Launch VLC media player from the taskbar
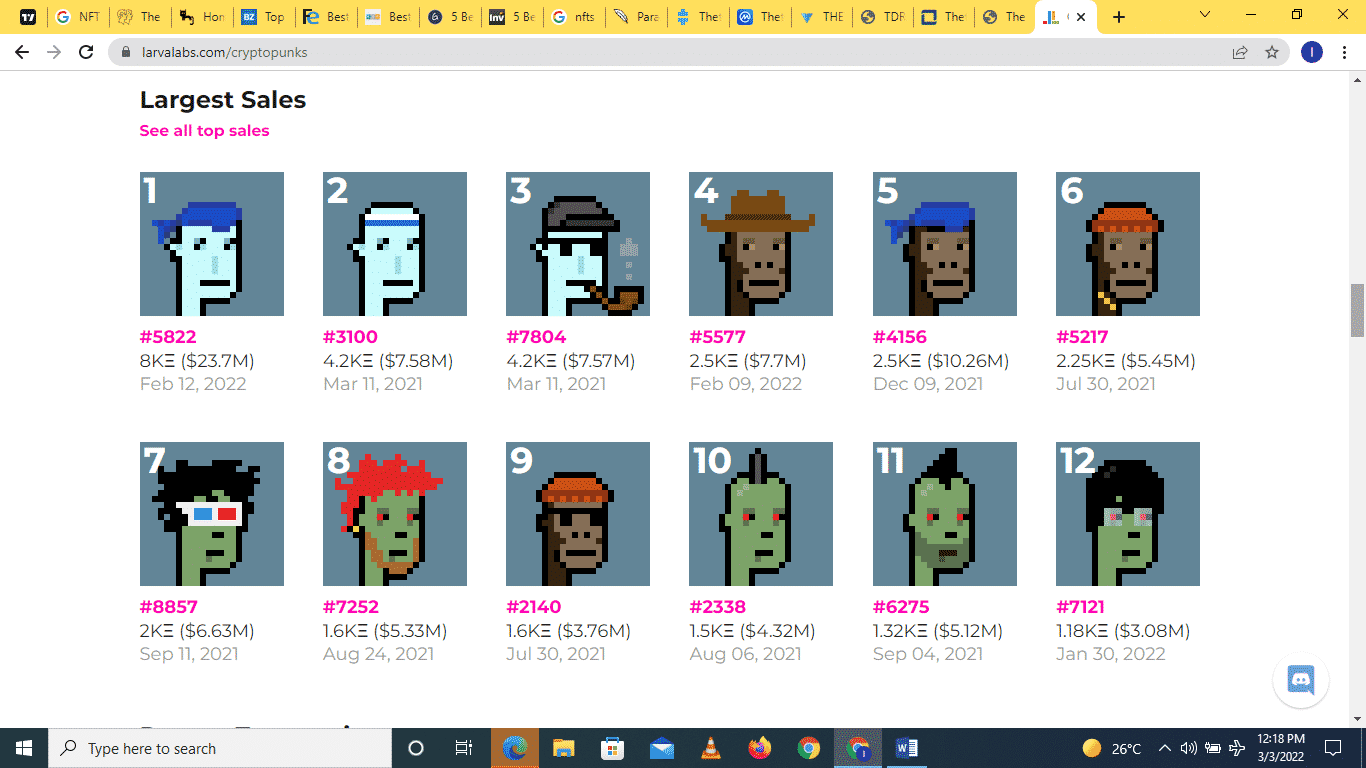 pyautogui.click(x=711, y=748)
